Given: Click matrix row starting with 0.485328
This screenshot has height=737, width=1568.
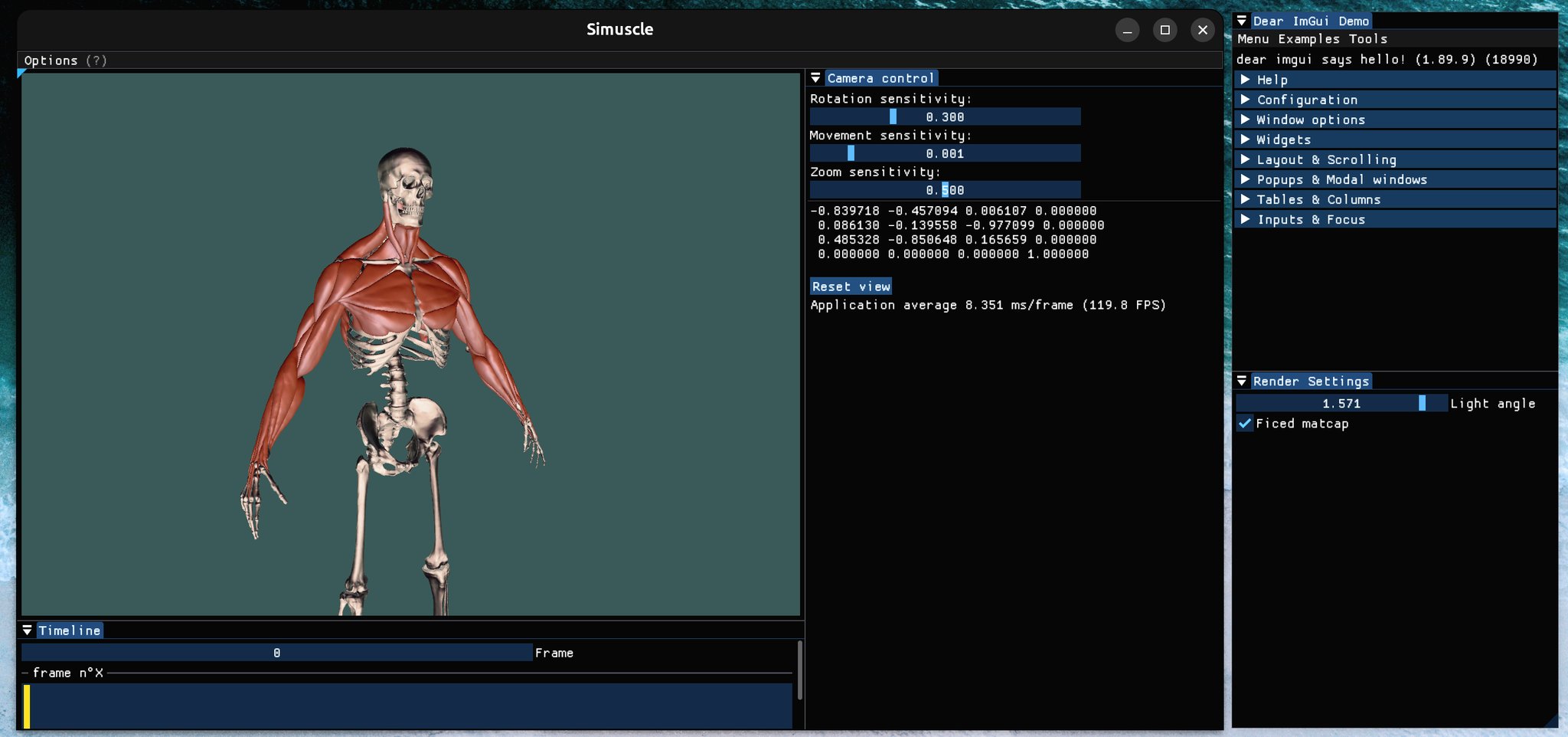Looking at the screenshot, I should click(957, 240).
